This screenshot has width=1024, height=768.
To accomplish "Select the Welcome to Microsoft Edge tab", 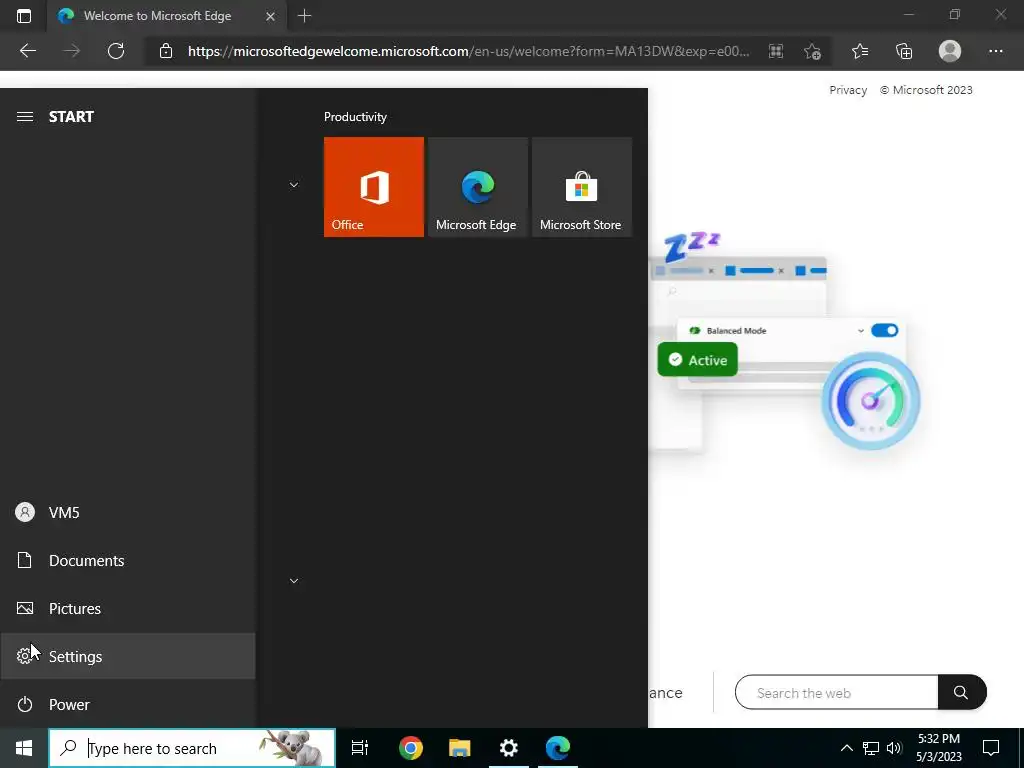I will 166,16.
